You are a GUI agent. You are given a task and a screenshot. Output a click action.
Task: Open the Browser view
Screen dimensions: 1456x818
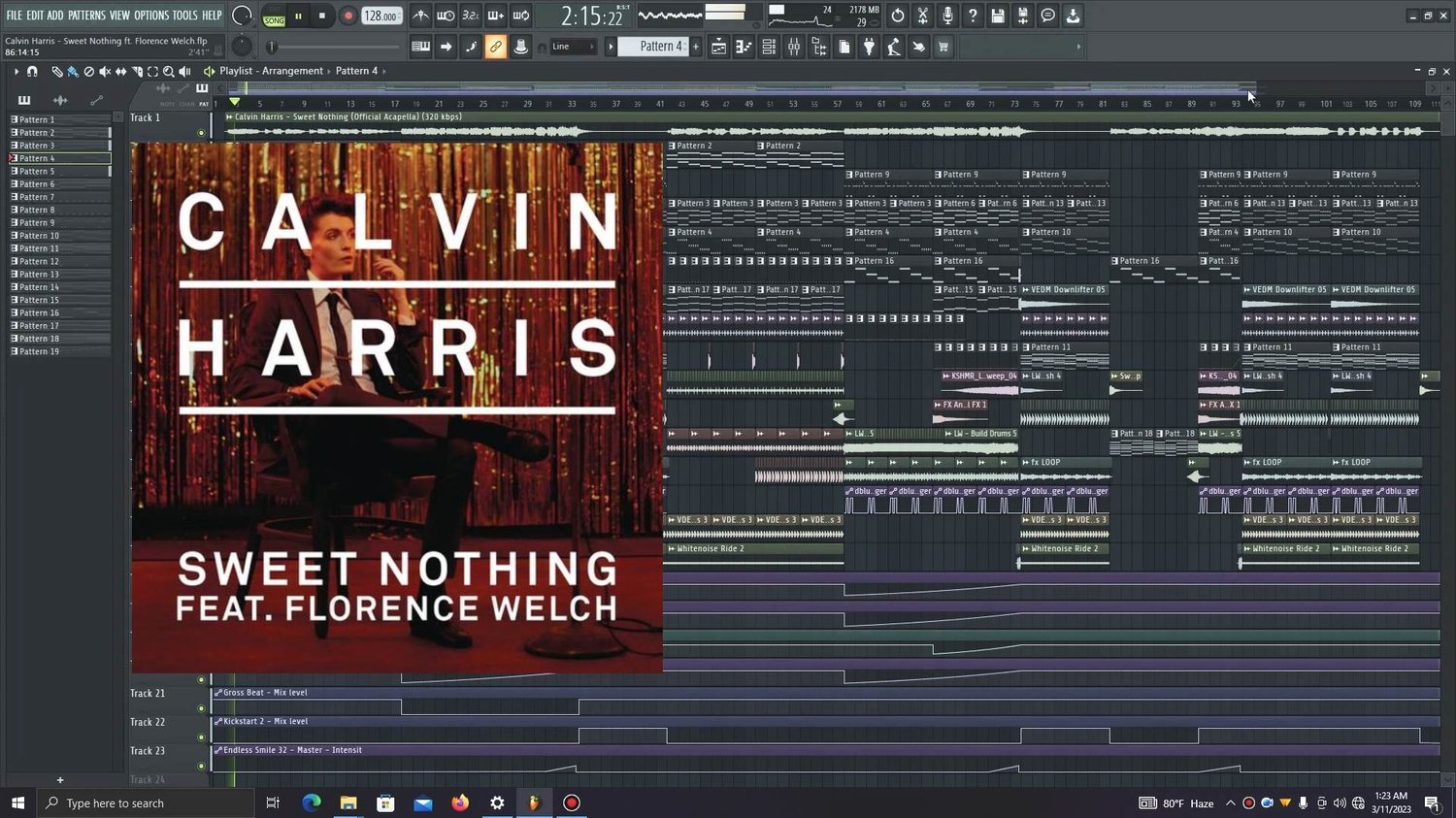pos(819,47)
